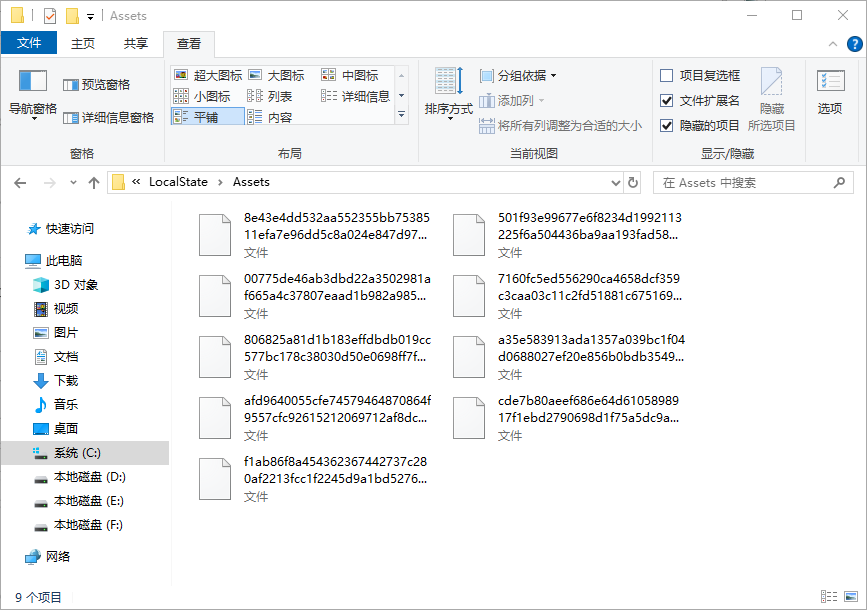Expand the address bar history dropdown
867x610 pixels.
[x=617, y=182]
